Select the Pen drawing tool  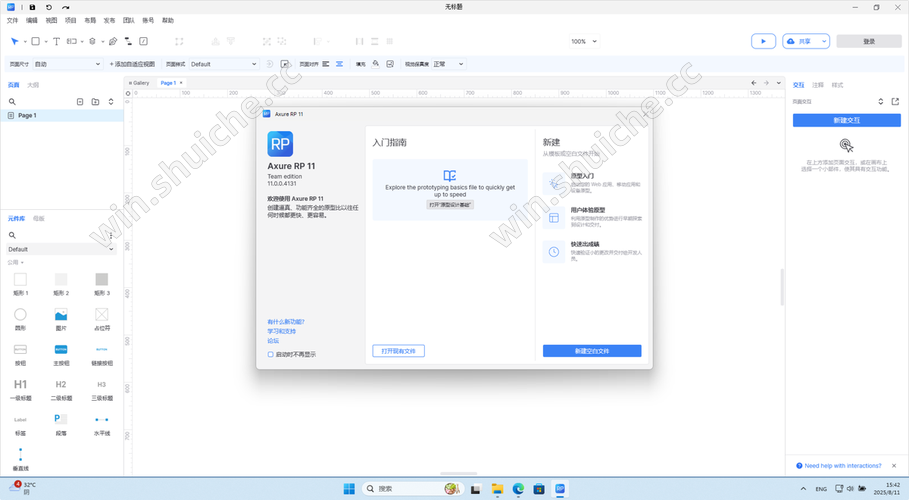[x=113, y=41]
